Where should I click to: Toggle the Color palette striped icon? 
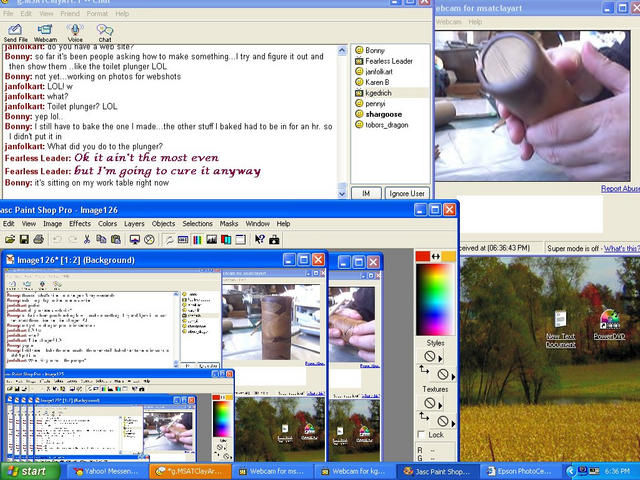pos(197,240)
